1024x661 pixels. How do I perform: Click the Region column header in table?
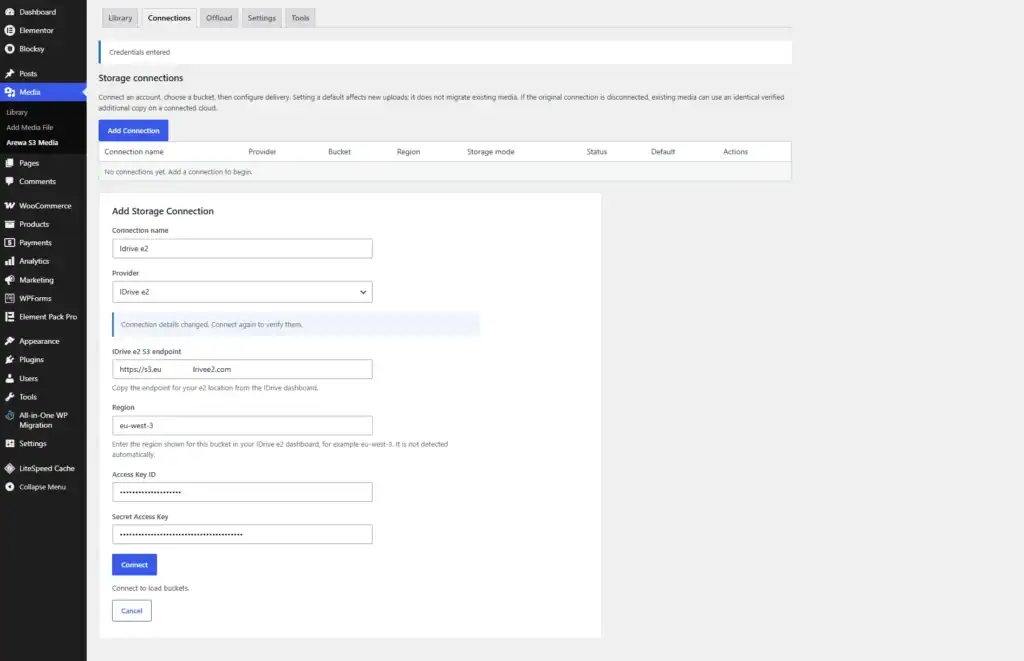(408, 152)
